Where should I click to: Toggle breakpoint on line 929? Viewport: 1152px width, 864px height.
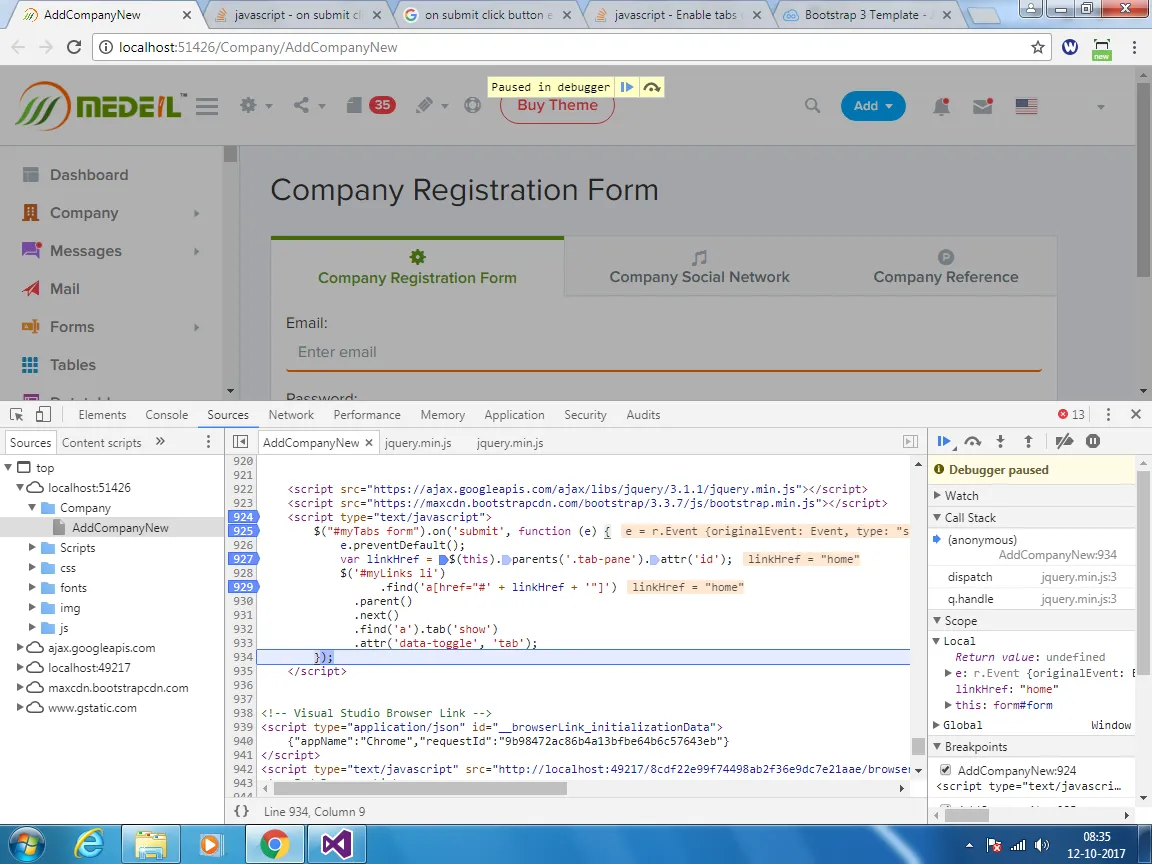point(242,586)
